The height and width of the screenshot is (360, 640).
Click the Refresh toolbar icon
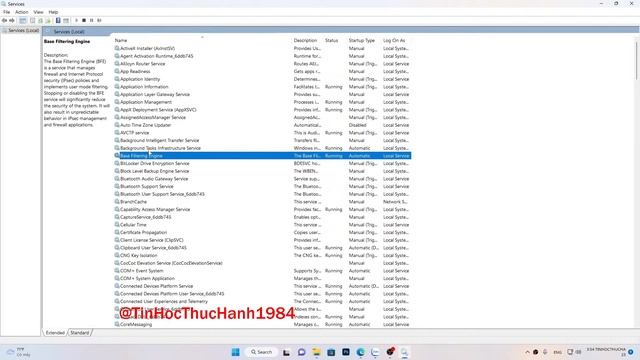40,20
